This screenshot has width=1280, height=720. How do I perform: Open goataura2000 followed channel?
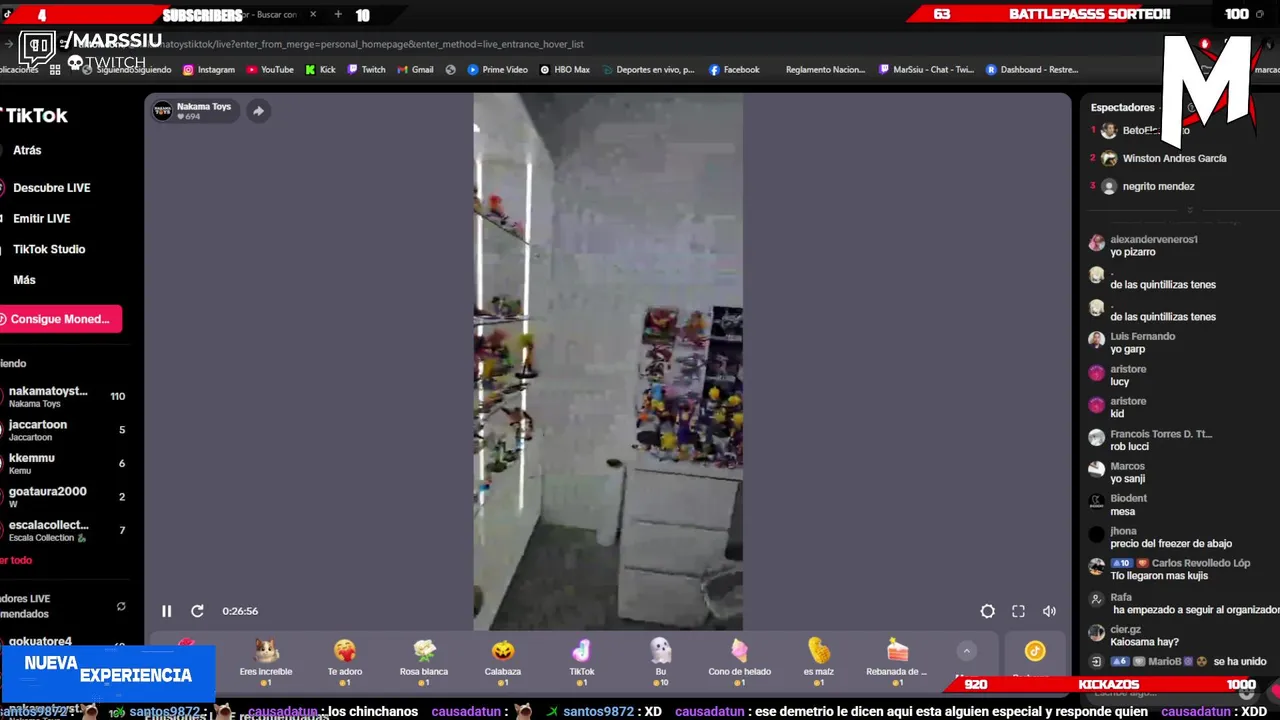click(x=64, y=497)
